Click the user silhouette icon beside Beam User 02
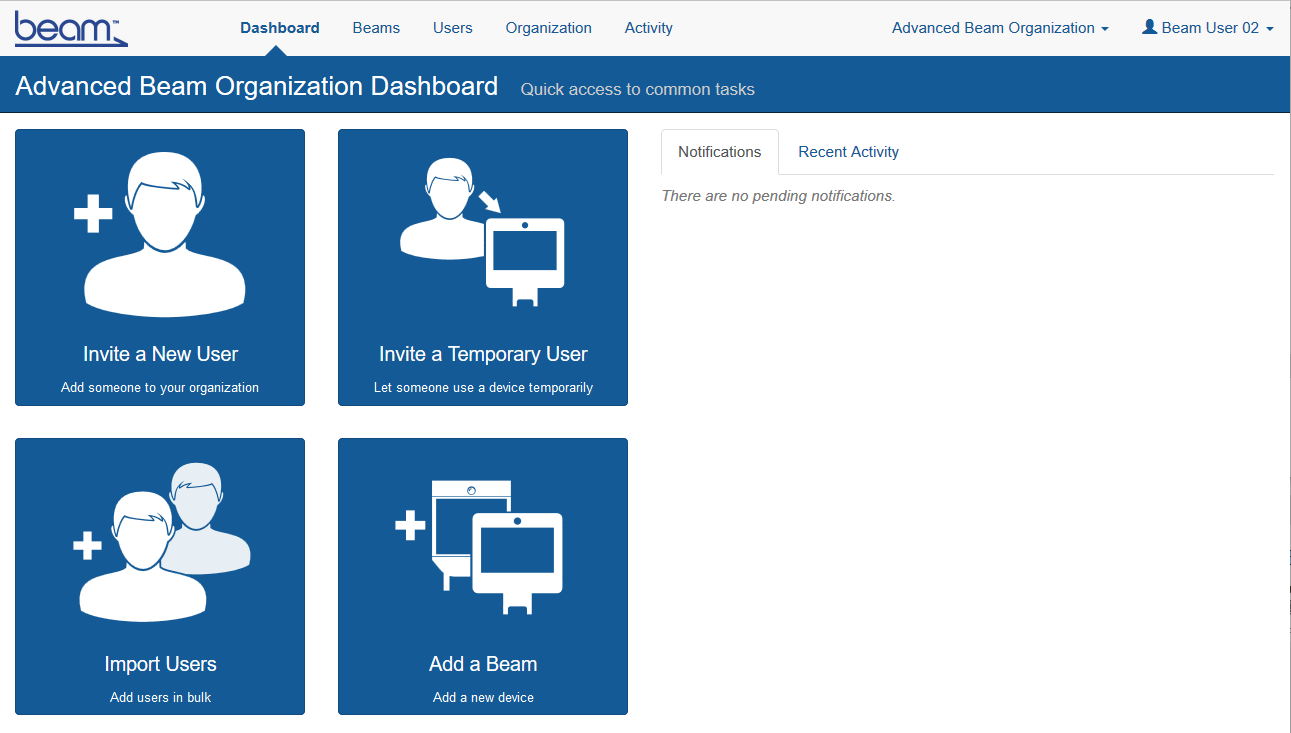 (1149, 28)
